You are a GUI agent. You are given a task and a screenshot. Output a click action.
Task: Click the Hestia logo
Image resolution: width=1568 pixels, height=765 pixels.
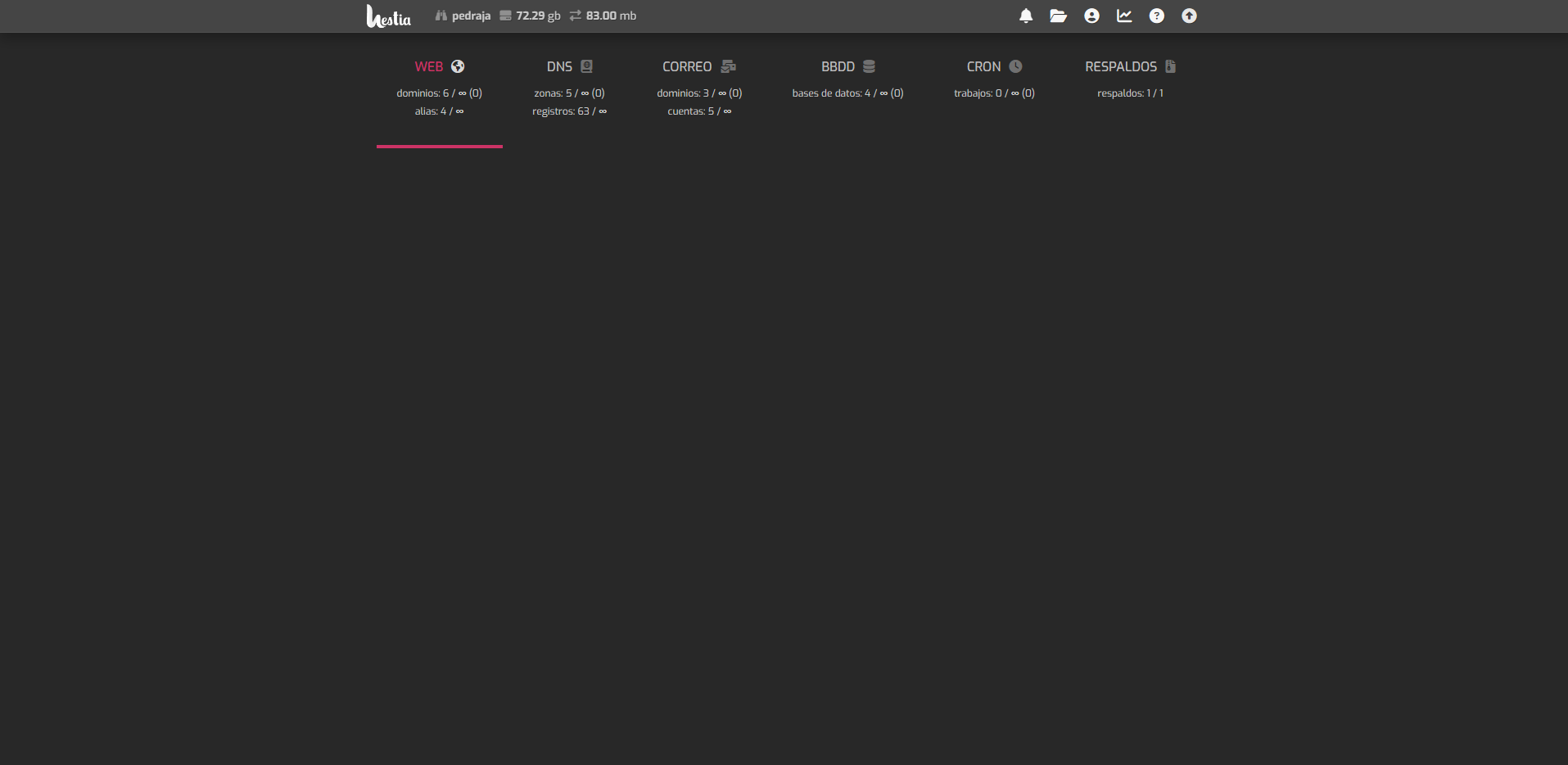point(389,16)
